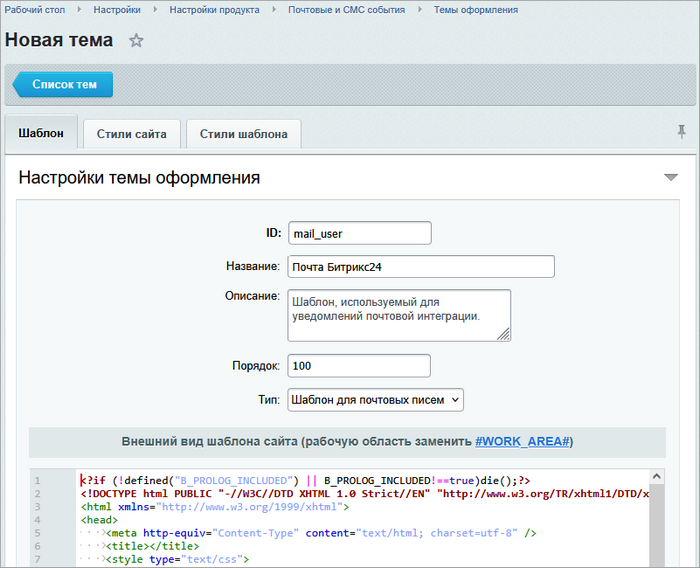This screenshot has width=700, height=568.
Task: Star the page to add to favorites
Action: tap(137, 41)
